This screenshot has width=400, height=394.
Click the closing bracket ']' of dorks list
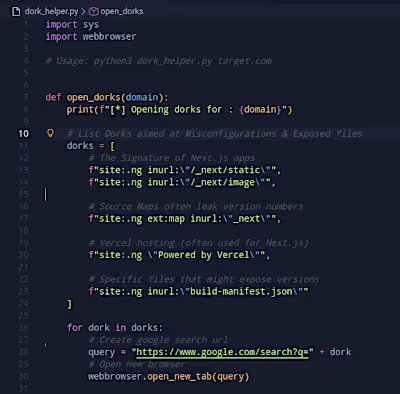click(69, 304)
